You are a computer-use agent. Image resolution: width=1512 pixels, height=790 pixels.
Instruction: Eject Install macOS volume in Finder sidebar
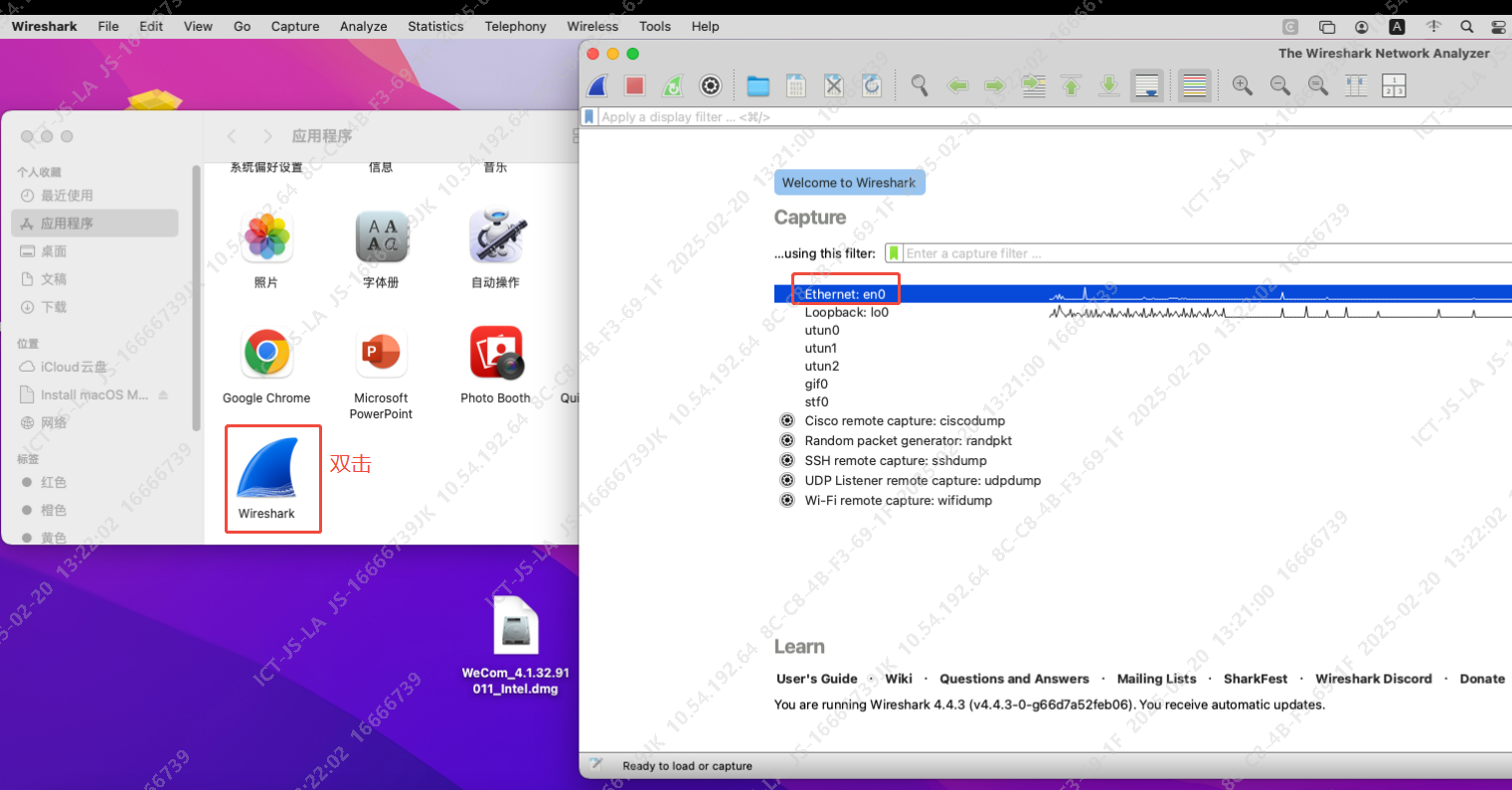pos(163,395)
